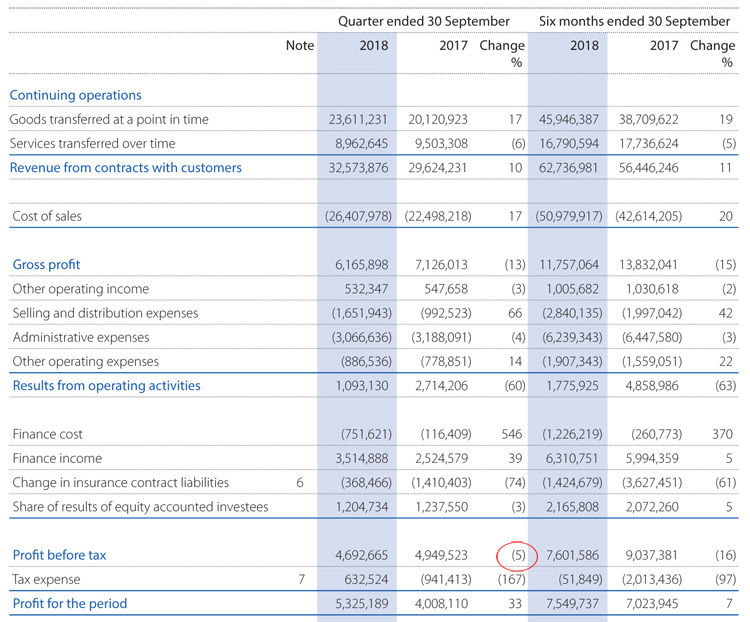The width and height of the screenshot is (750, 622).
Task: Click other operating income 532,347
Action: point(366,289)
